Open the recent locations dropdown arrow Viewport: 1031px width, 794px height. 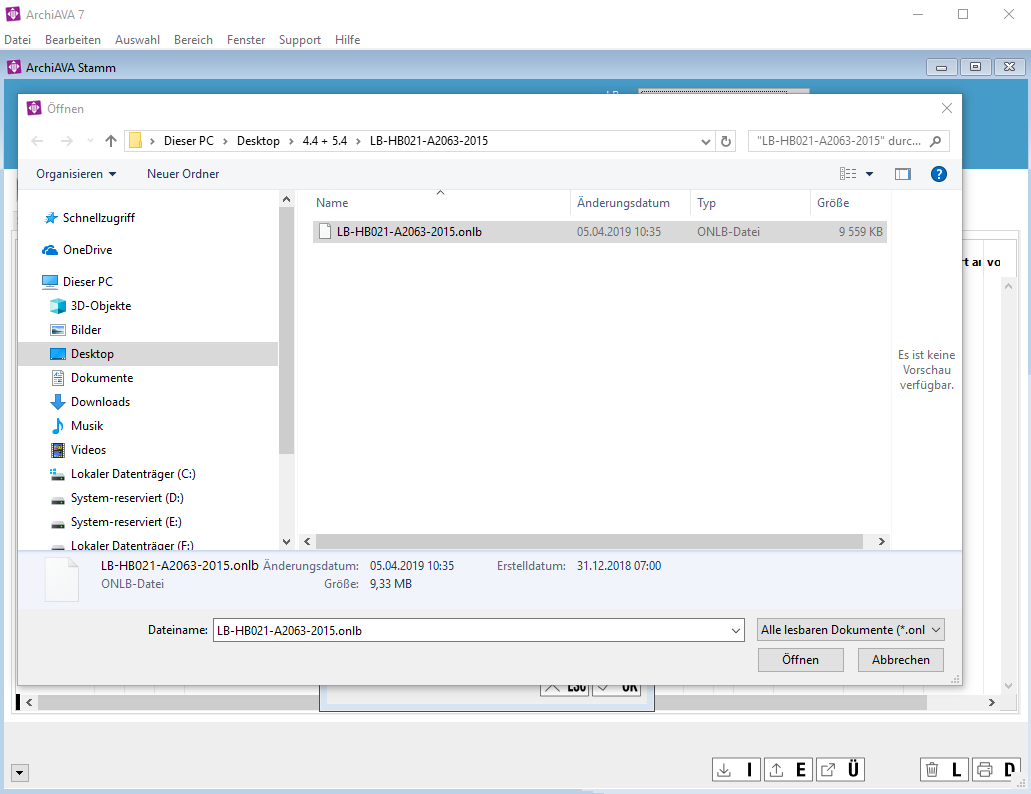coord(90,141)
